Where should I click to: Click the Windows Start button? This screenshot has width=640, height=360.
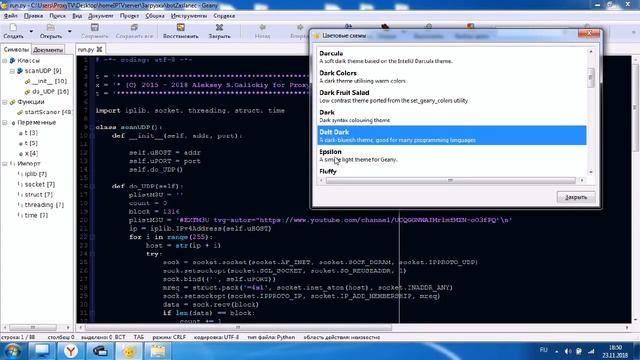pyautogui.click(x=12, y=351)
